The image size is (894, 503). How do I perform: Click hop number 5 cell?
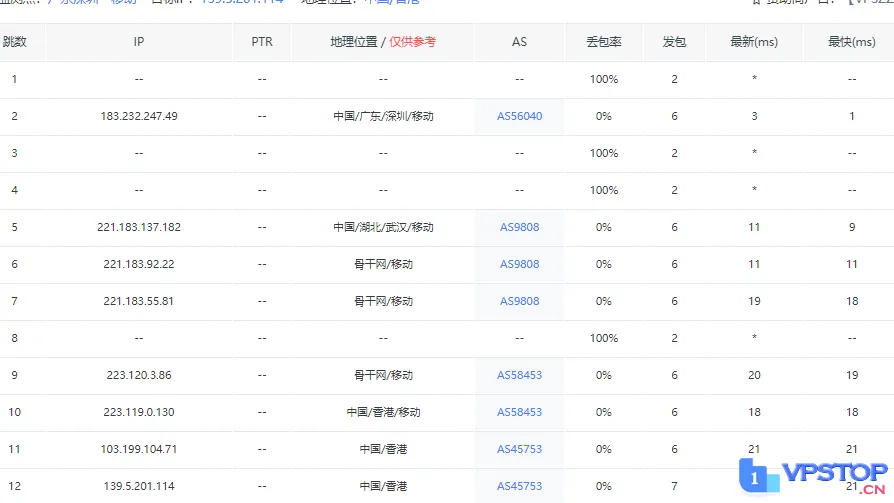tap(14, 227)
